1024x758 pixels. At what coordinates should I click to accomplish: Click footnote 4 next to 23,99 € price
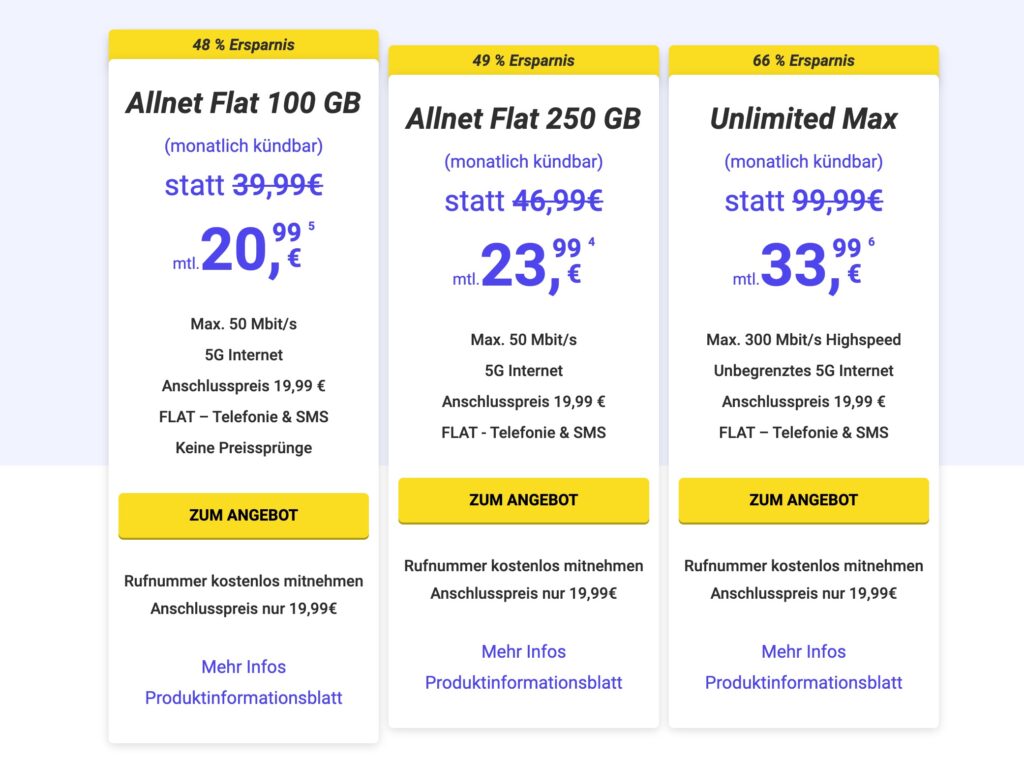(591, 242)
